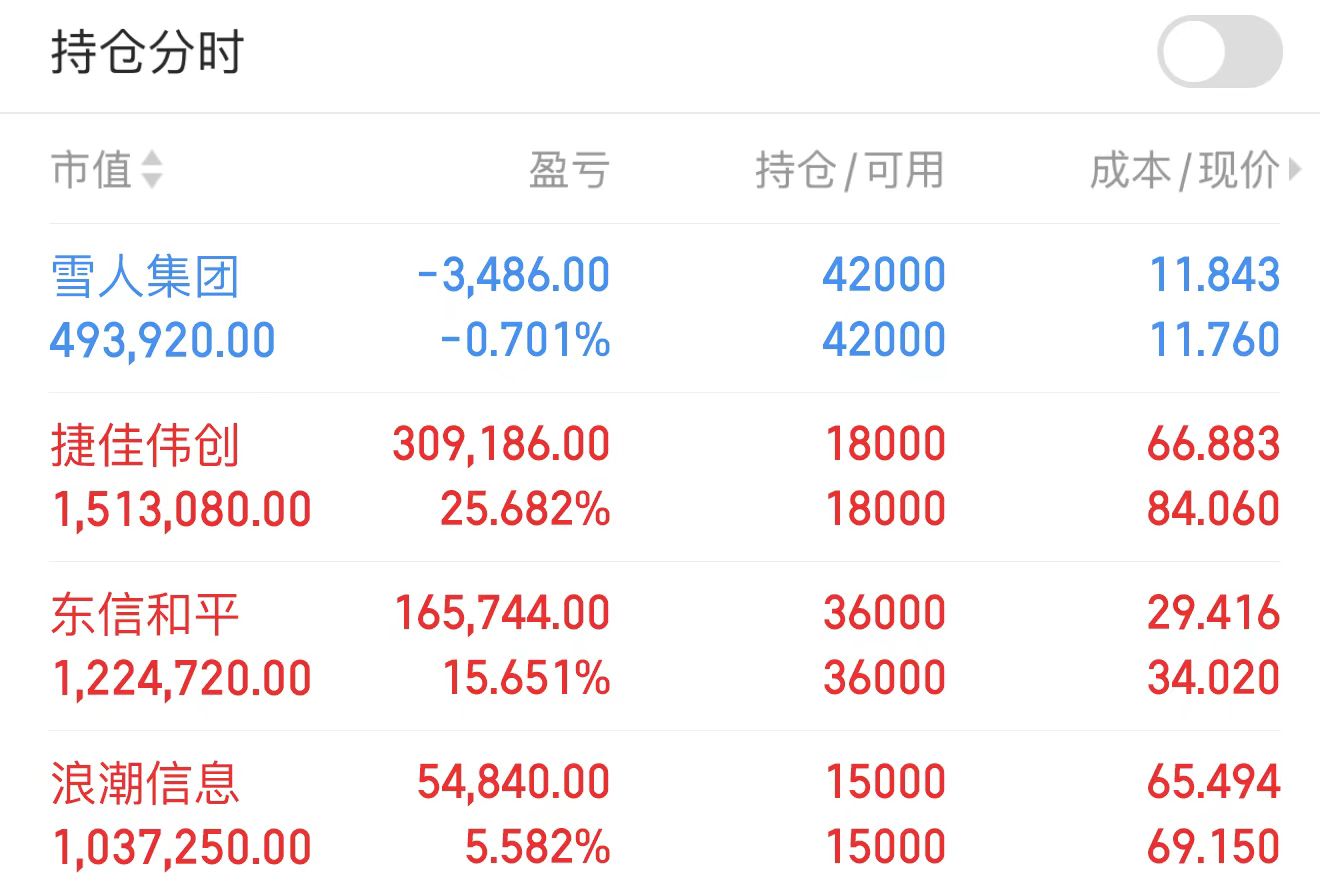This screenshot has height=888, width=1320.
Task: Sort holdings by 市值 arrows icon
Action: (151, 169)
